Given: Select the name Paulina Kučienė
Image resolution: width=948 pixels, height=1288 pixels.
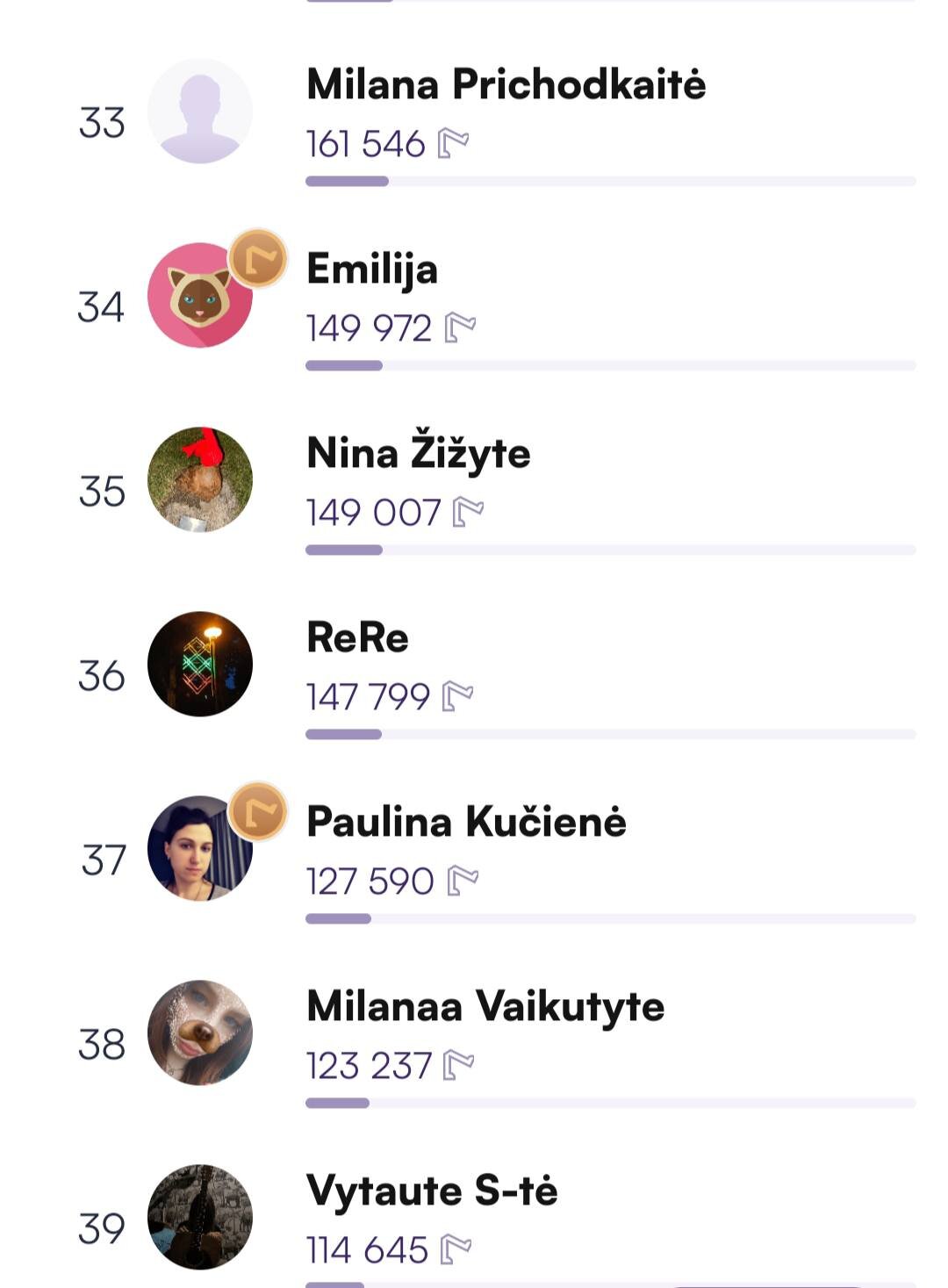Looking at the screenshot, I should click(x=466, y=822).
